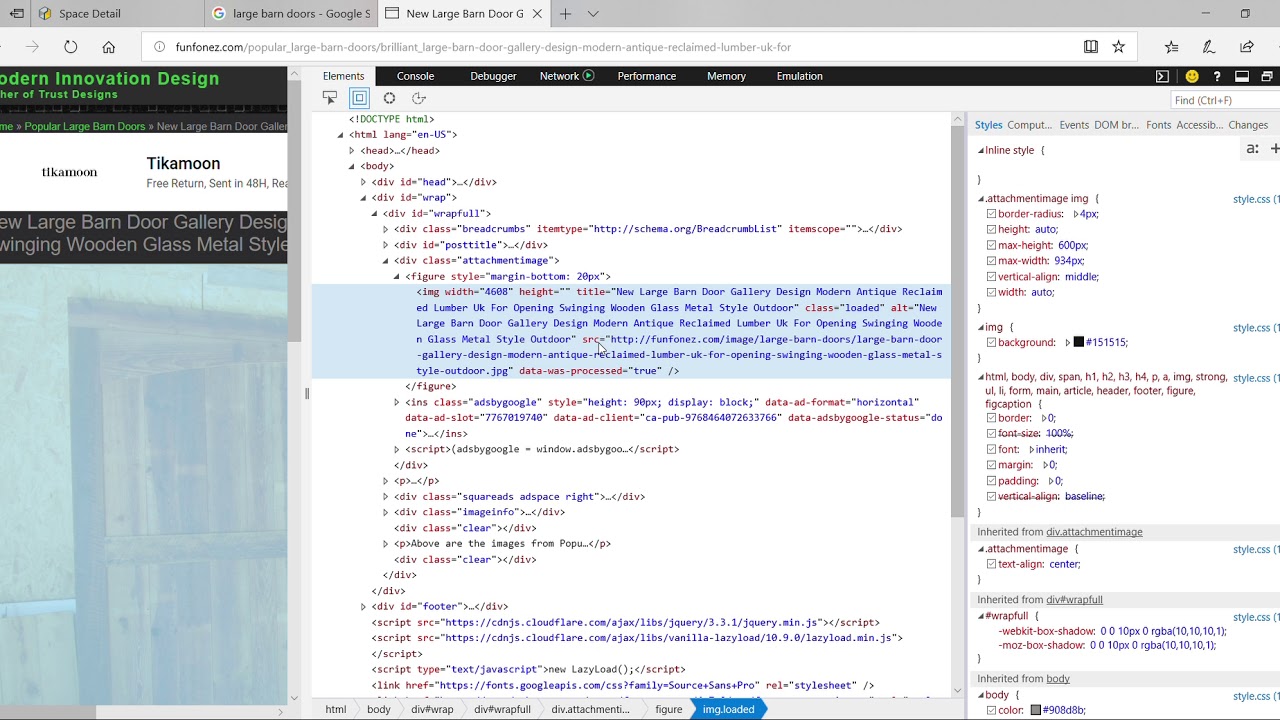Open the Debugger tab
The height and width of the screenshot is (720, 1280).
click(x=493, y=76)
